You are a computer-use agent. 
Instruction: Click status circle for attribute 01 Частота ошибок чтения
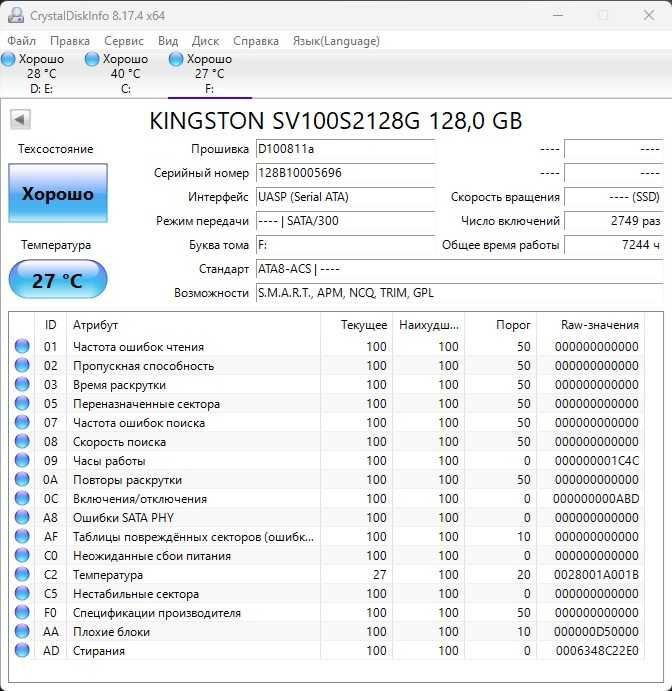pos(22,346)
